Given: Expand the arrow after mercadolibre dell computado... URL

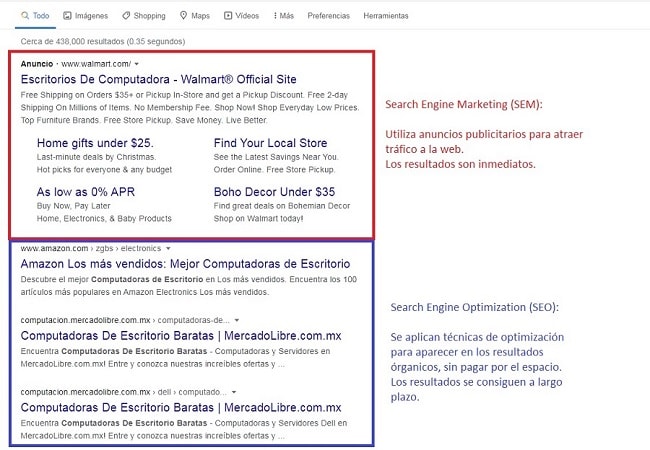Looking at the screenshot, I should point(234,392).
